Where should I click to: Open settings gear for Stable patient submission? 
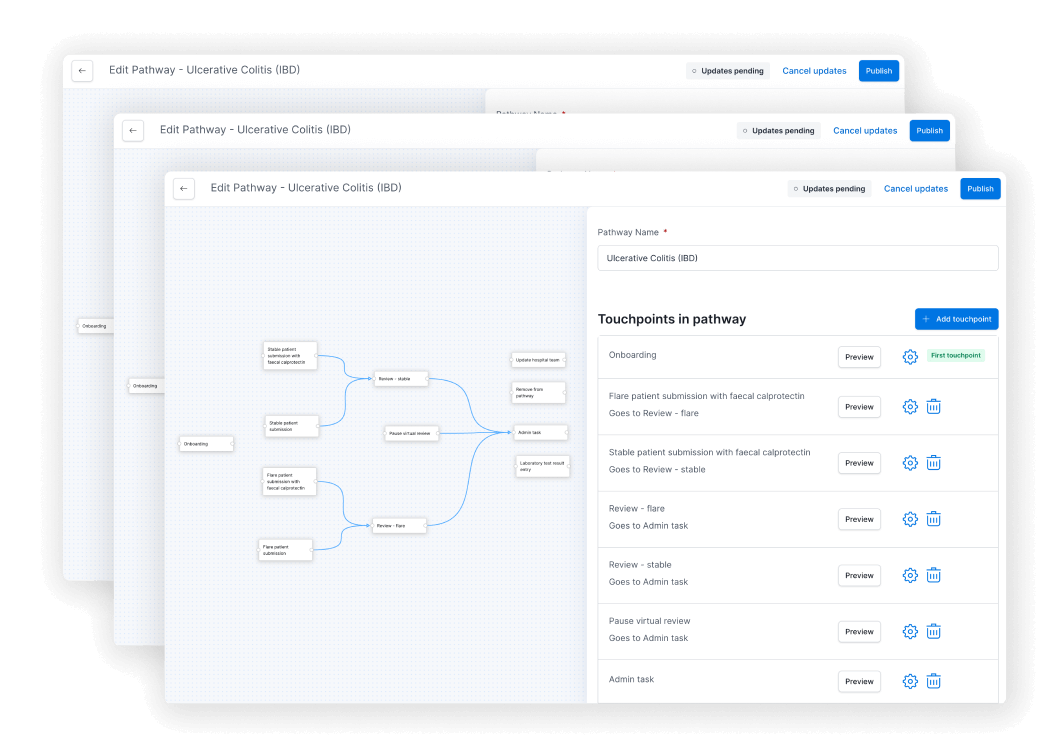[x=910, y=463]
